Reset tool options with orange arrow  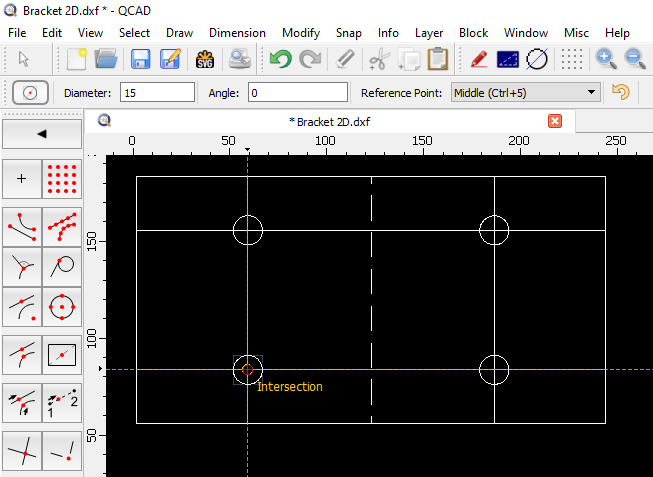click(621, 93)
